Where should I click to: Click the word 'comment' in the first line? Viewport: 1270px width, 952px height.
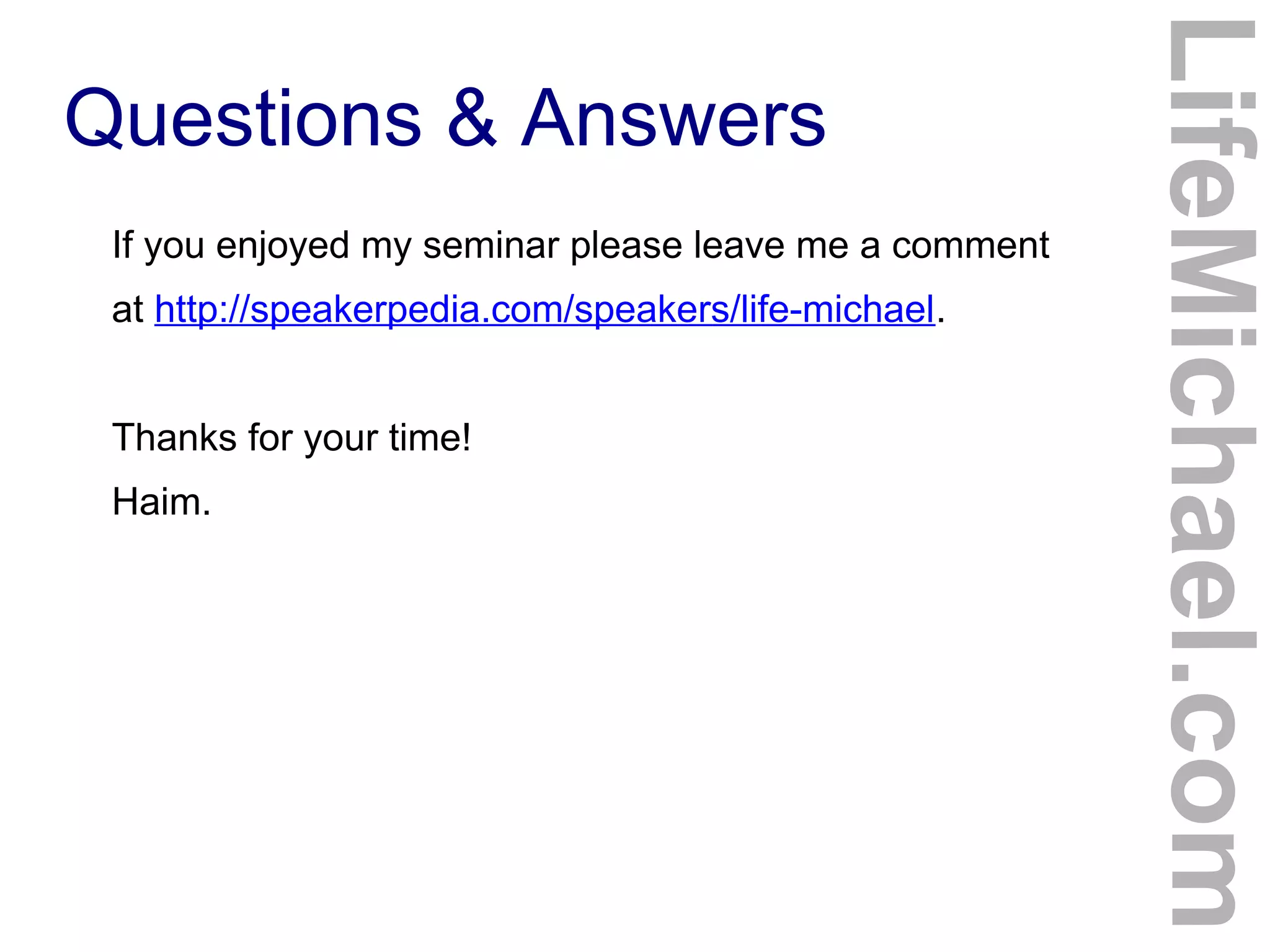(x=970, y=246)
